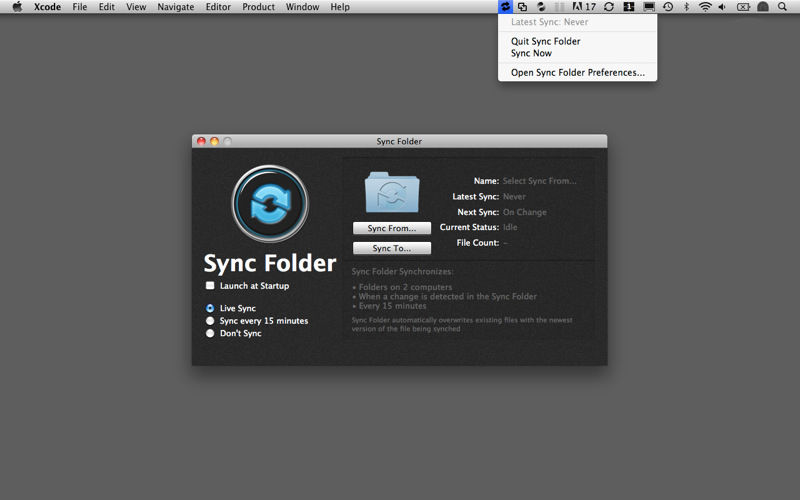Screen dimensions: 800x500
Task: Click the Current Status 'Idle' value
Action: pos(510,227)
